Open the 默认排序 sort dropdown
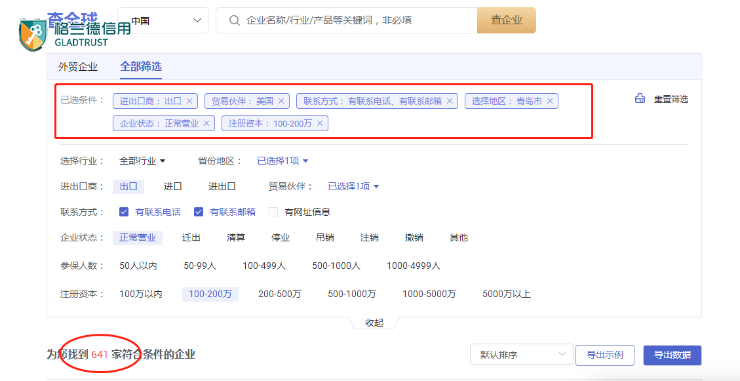Image resolution: width=740 pixels, height=381 pixels. tap(521, 354)
